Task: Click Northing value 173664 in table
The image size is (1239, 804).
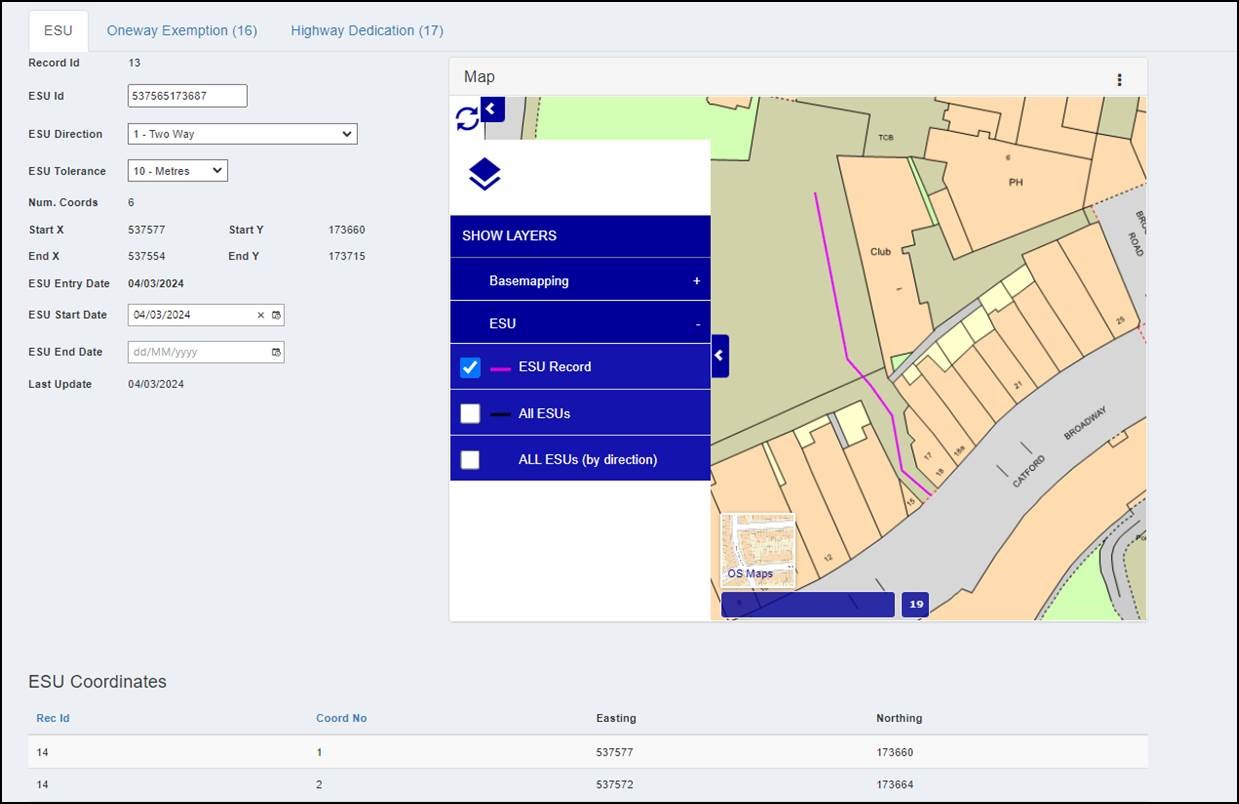Action: coord(895,785)
